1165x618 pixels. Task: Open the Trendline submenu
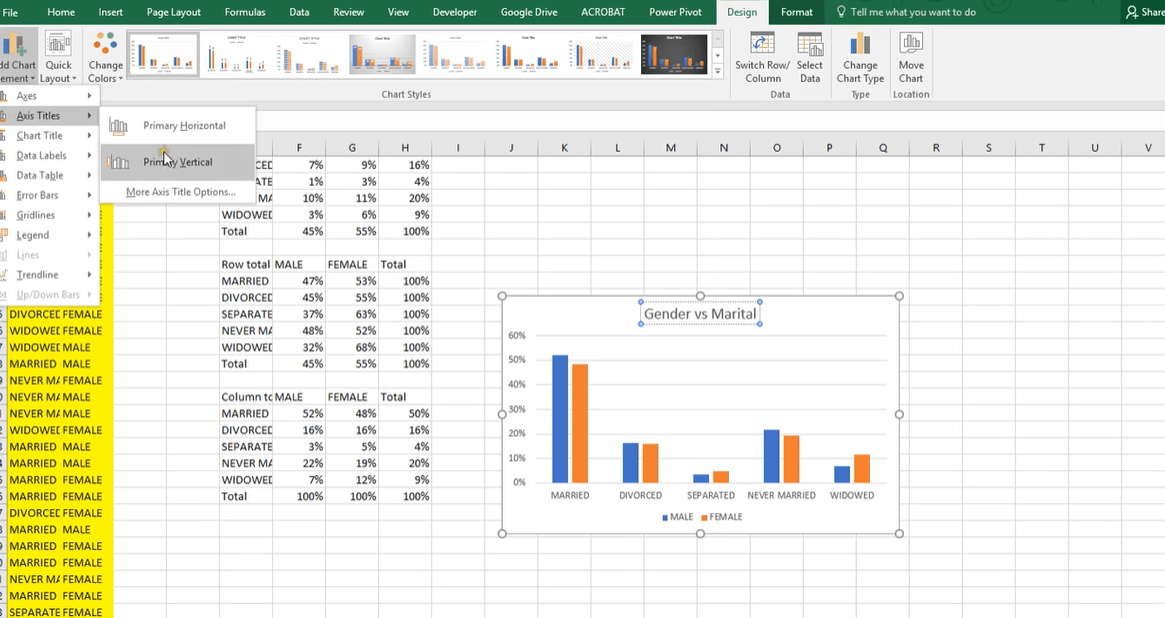[48, 275]
